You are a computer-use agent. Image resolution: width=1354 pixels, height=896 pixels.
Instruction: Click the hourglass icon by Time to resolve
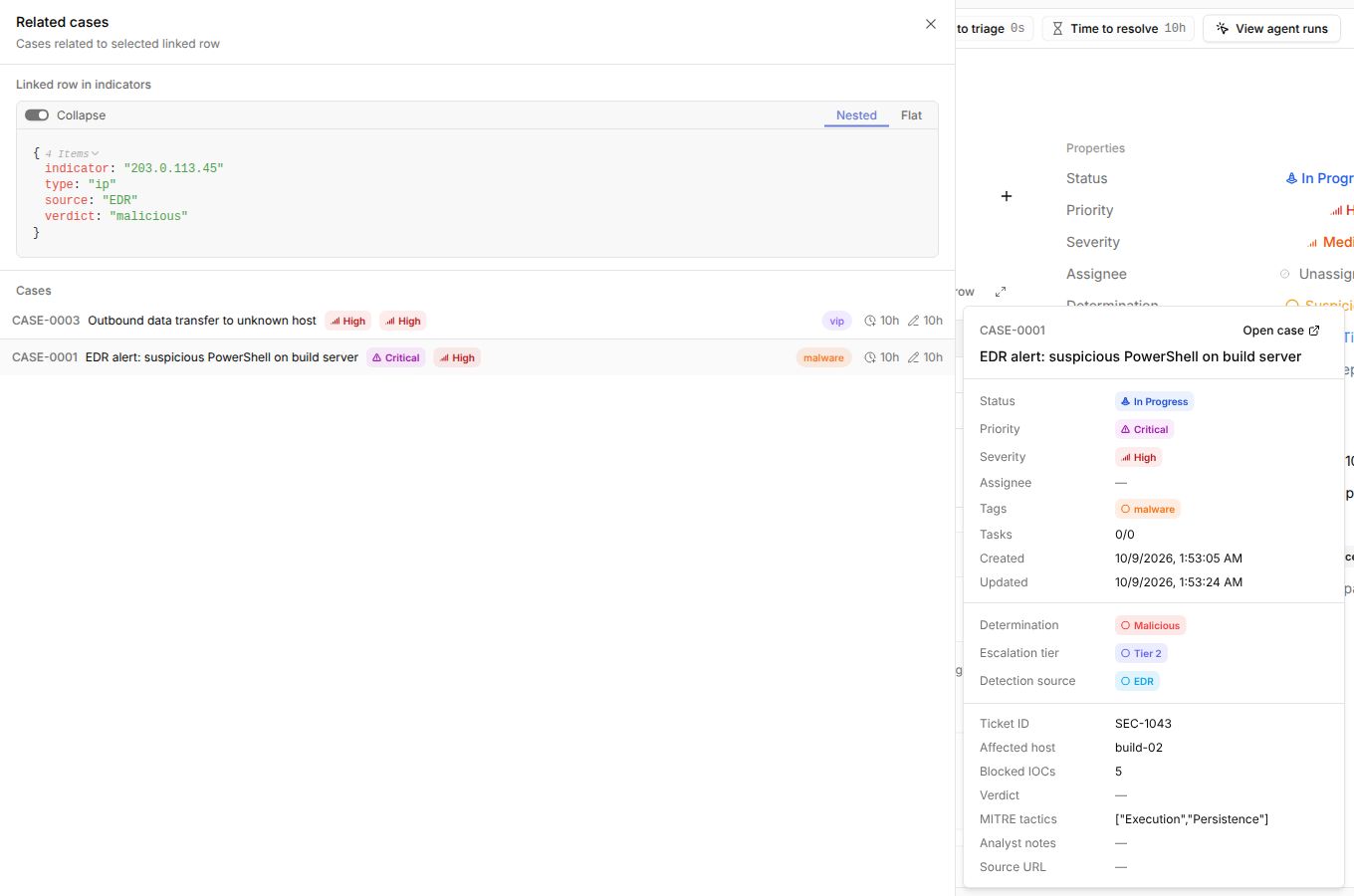pos(1057,29)
